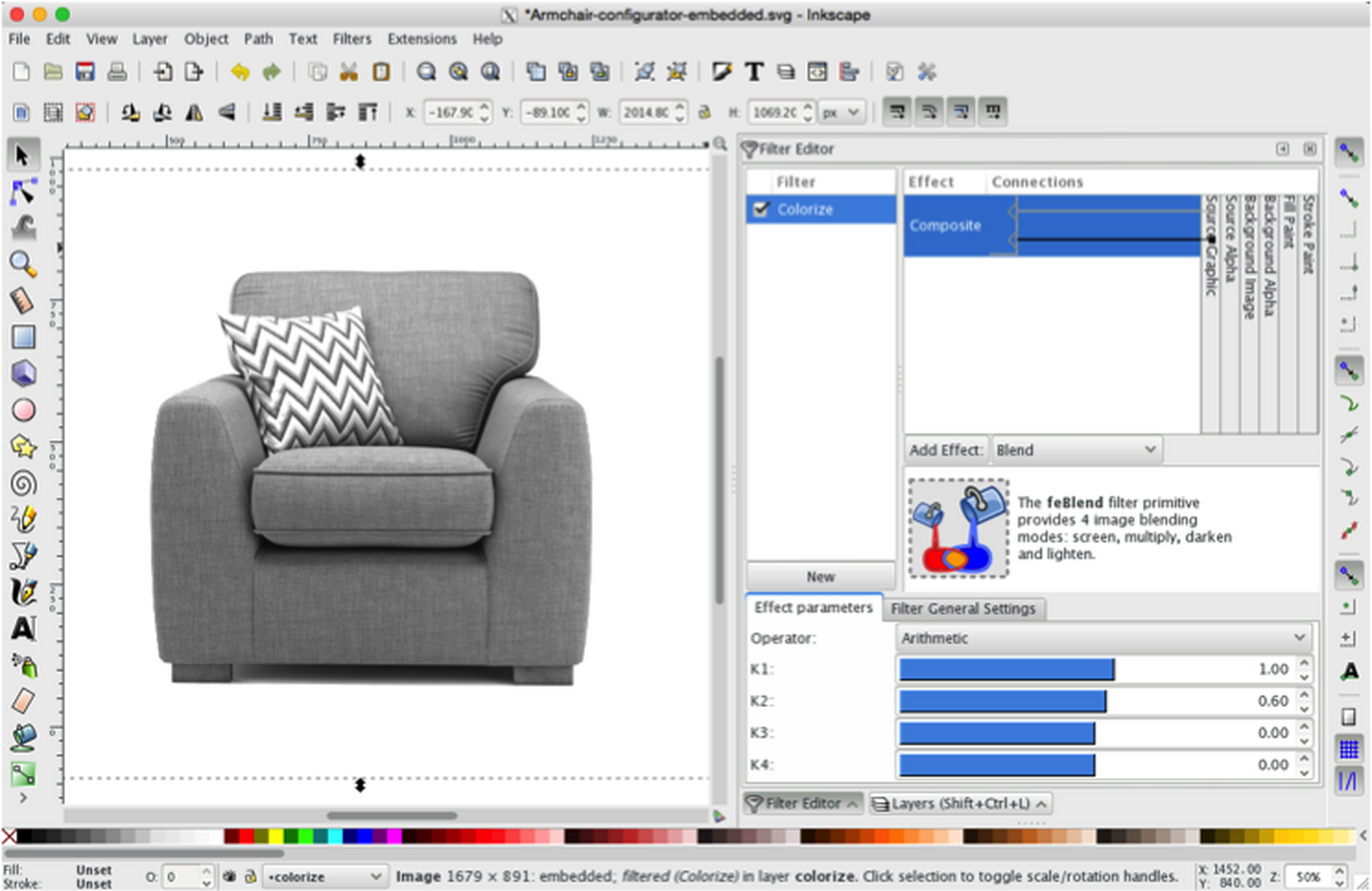Click the X position input field
This screenshot has height=891, width=1372.
(451, 112)
